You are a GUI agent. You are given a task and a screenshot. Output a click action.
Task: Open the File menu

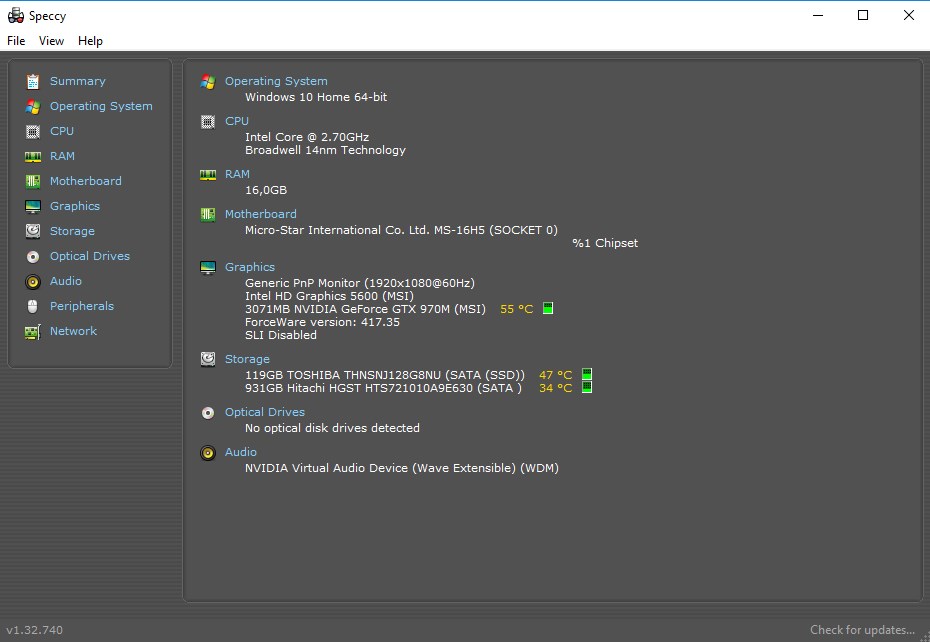(16, 40)
